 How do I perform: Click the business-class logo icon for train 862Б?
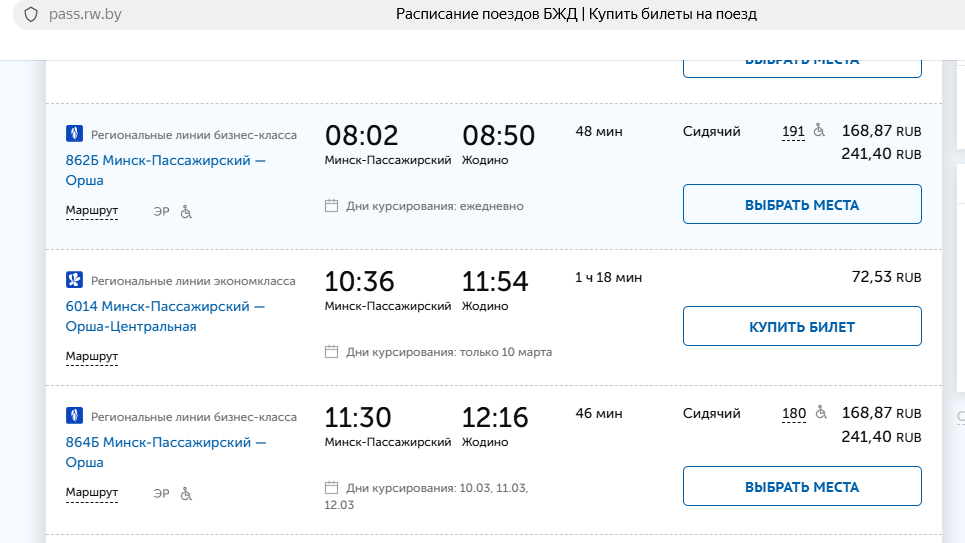click(x=74, y=134)
